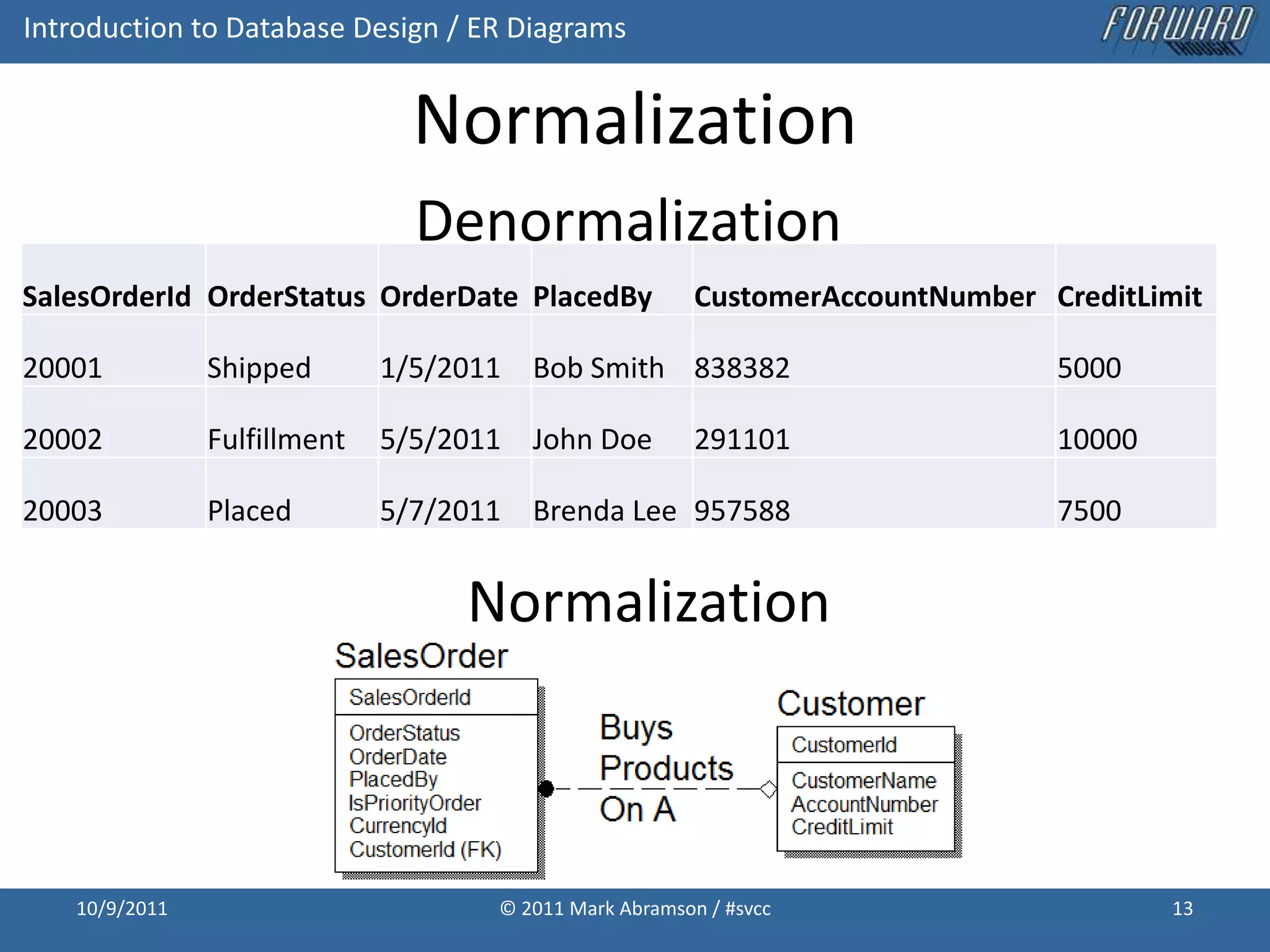Select CustomerId (FK) attribute in SalesOrder
The image size is (1270, 952).
[425, 849]
